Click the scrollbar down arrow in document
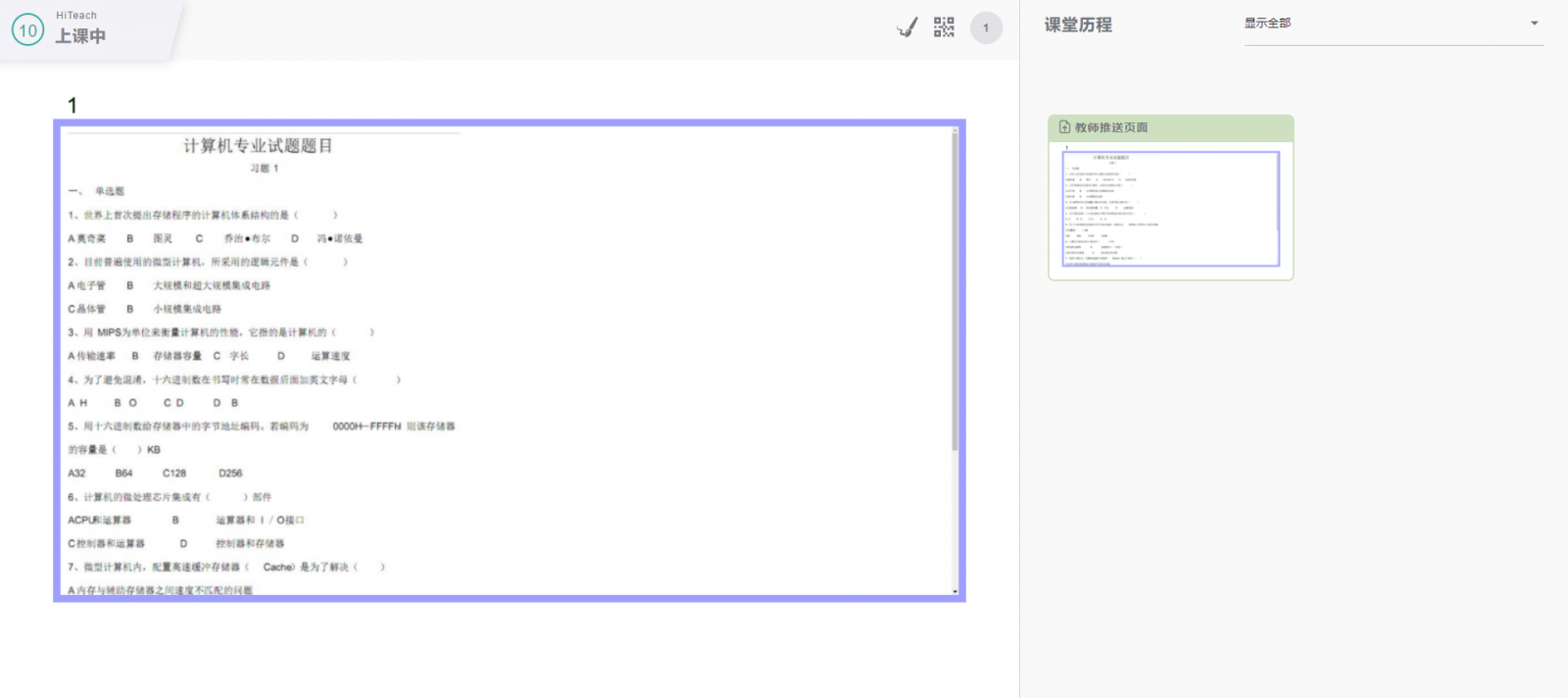The image size is (1568, 698). 955,592
